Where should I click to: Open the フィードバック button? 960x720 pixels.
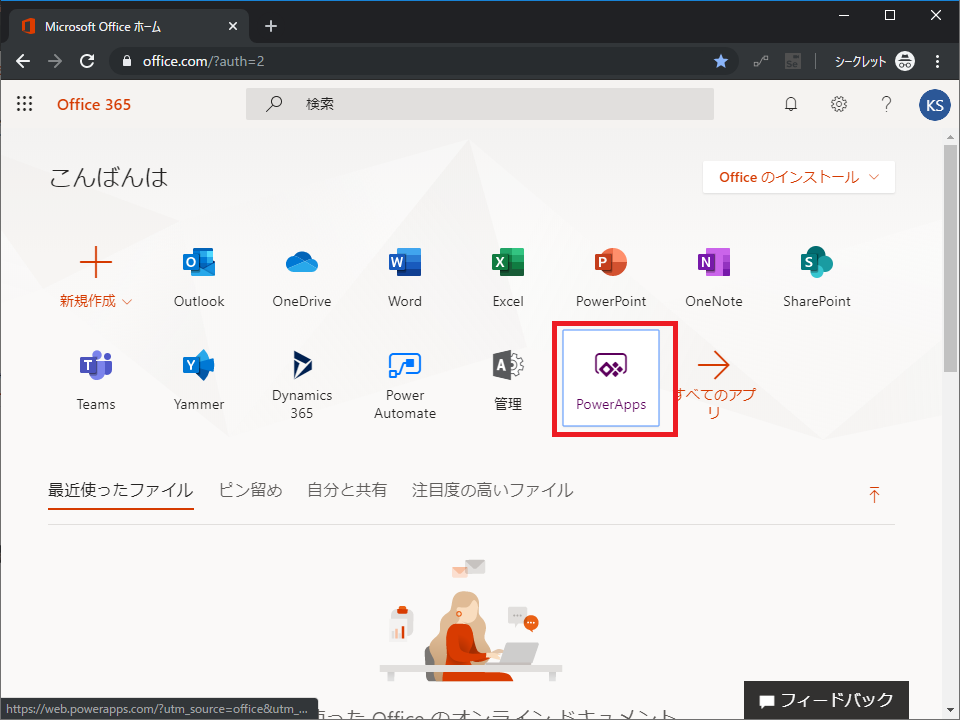click(x=826, y=700)
